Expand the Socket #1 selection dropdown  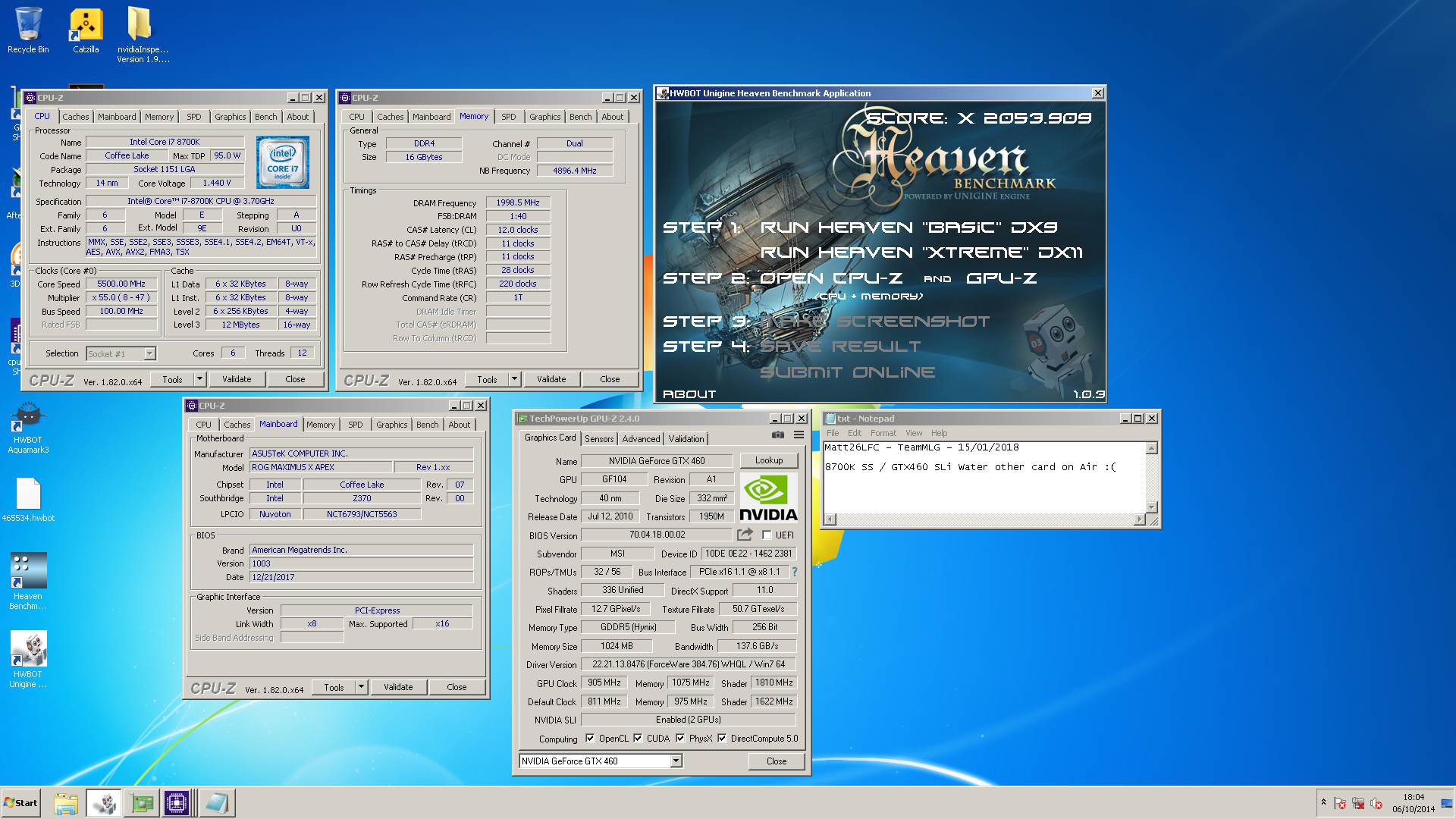pos(149,353)
